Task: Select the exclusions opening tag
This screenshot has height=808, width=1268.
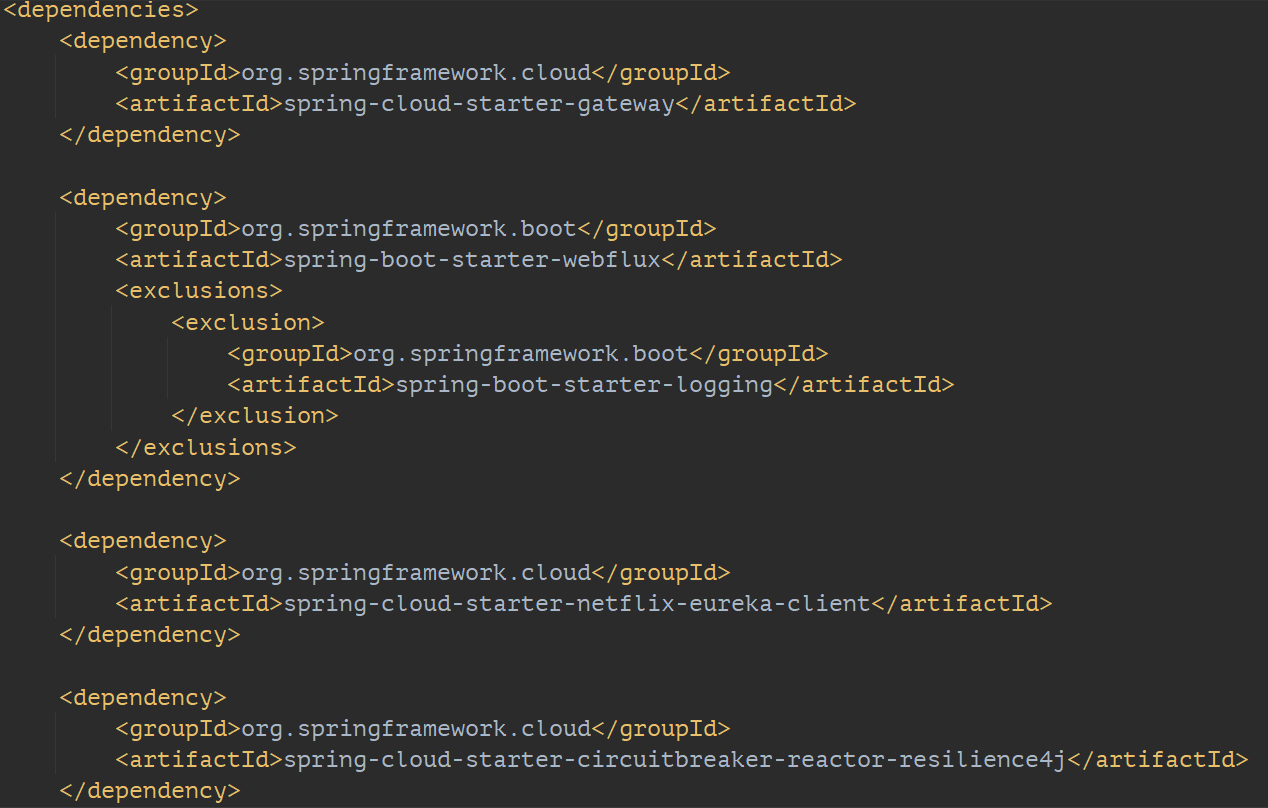Action: 199,290
